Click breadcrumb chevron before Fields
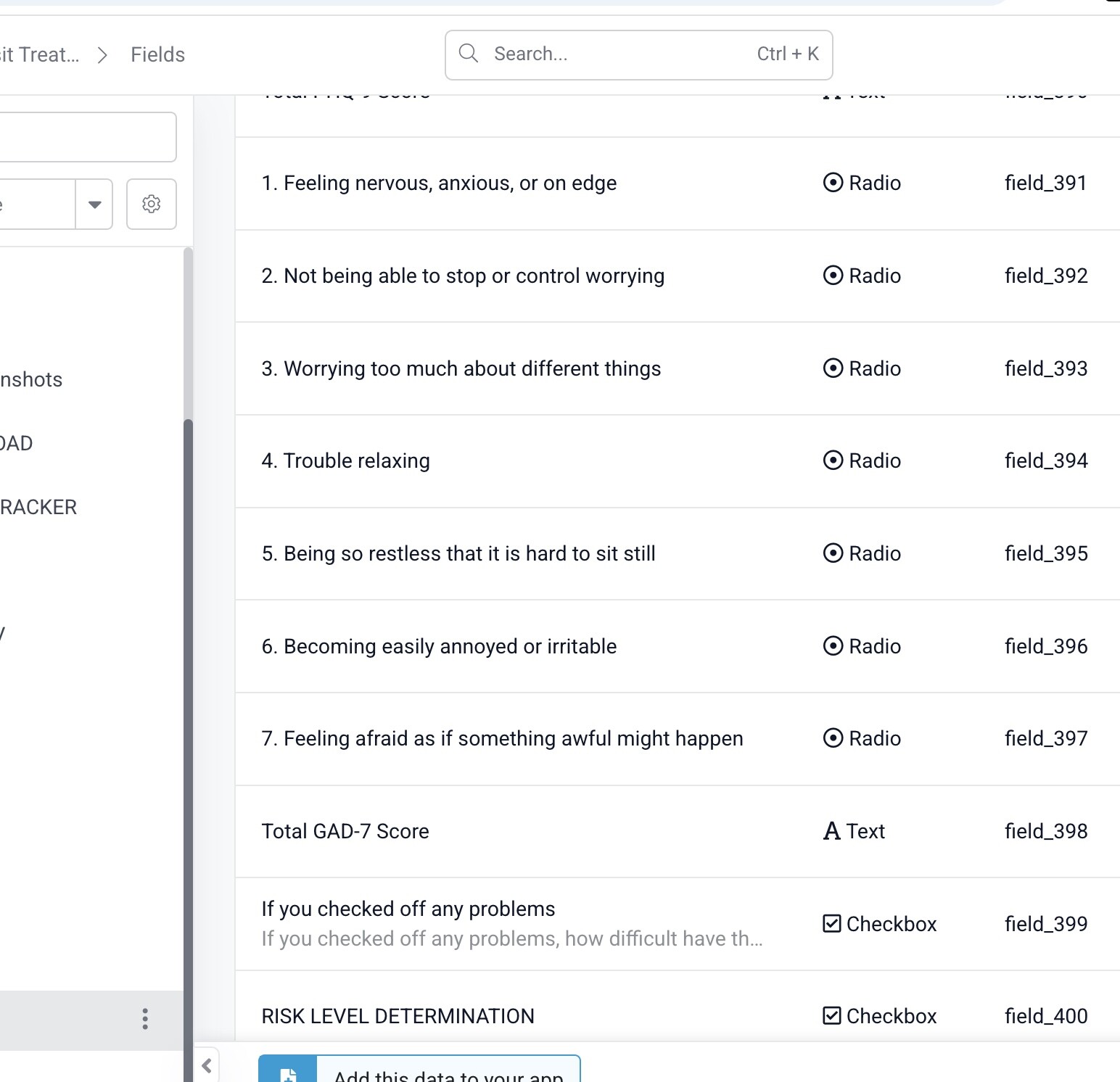The height and width of the screenshot is (1082, 1120). 103,55
